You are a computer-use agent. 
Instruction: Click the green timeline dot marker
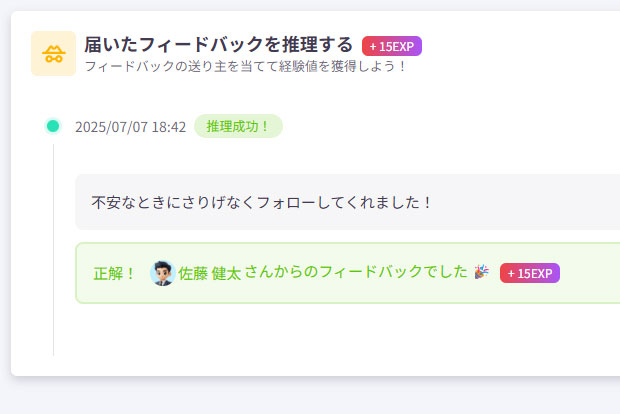coord(53,126)
